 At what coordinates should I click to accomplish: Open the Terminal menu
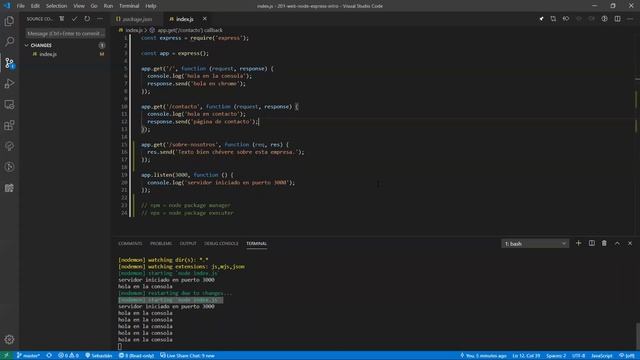[129, 6]
